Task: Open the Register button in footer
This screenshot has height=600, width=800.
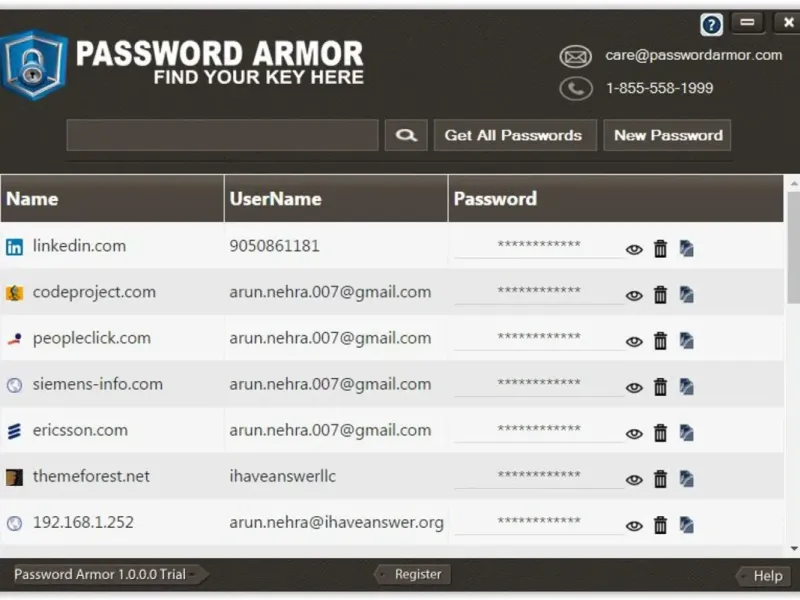Action: 417,574
